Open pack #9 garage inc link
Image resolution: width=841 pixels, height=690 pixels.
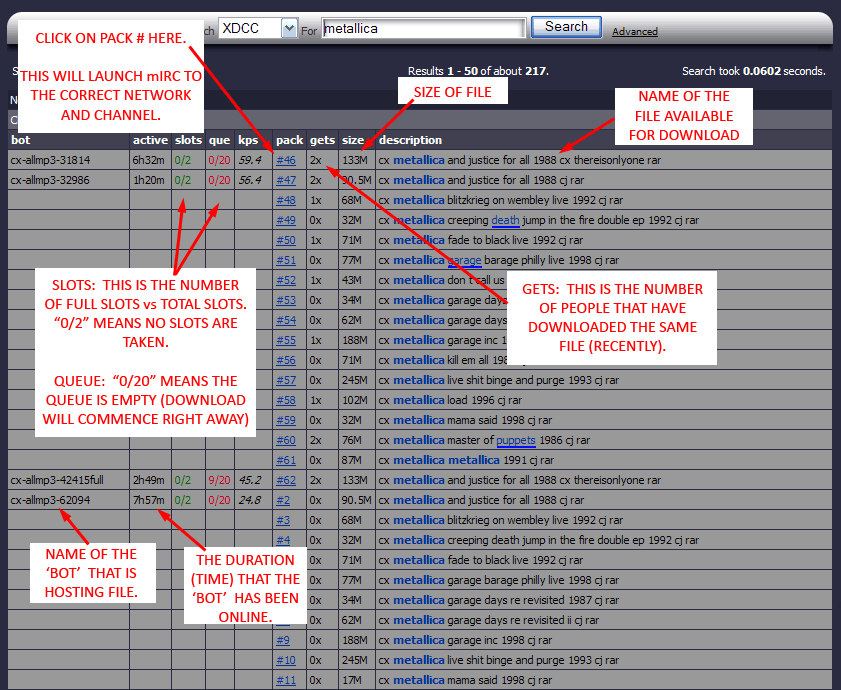coord(283,640)
